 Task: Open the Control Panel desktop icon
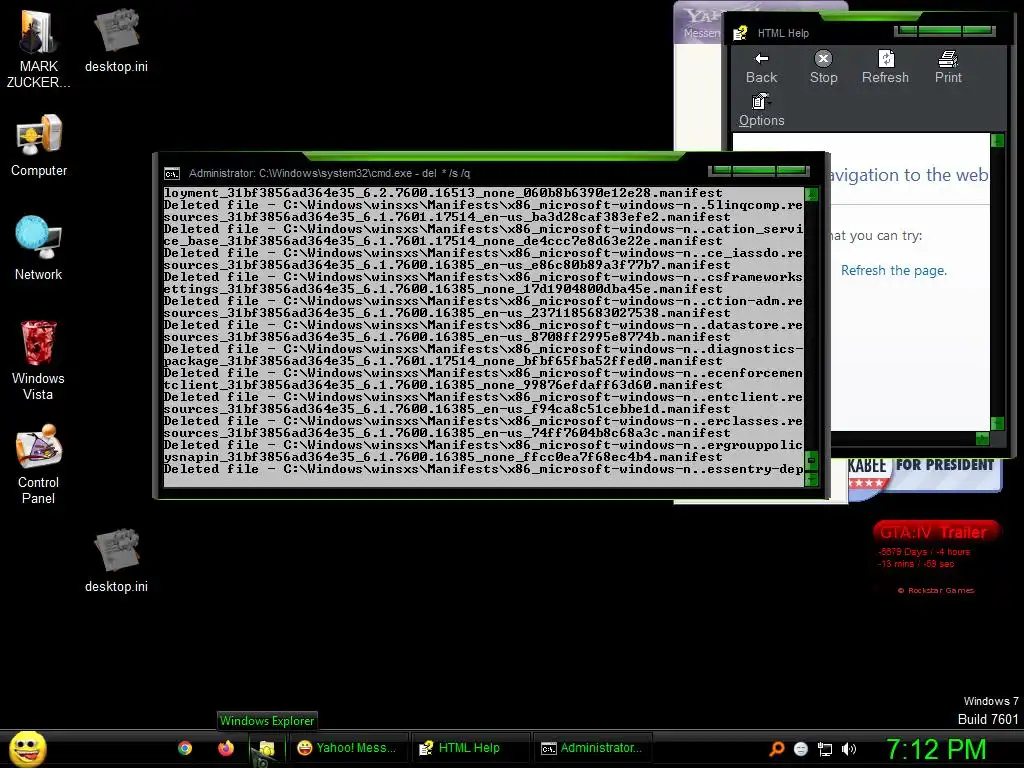point(38,464)
